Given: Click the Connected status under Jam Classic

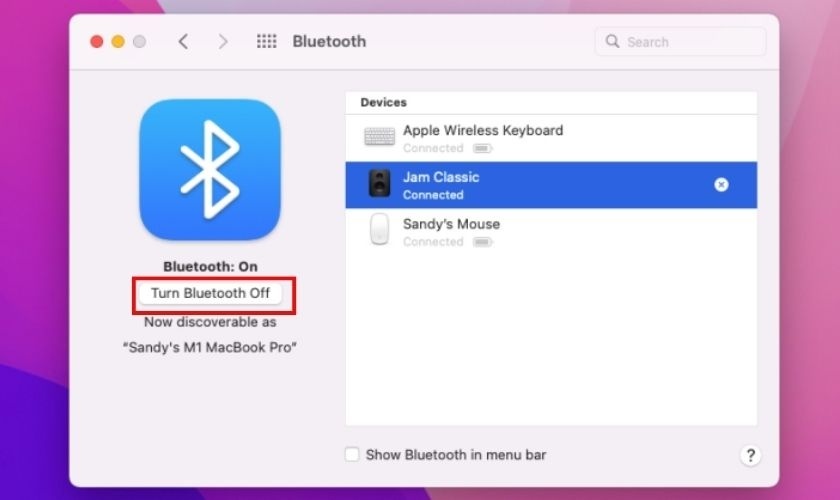Looking at the screenshot, I should pos(433,195).
